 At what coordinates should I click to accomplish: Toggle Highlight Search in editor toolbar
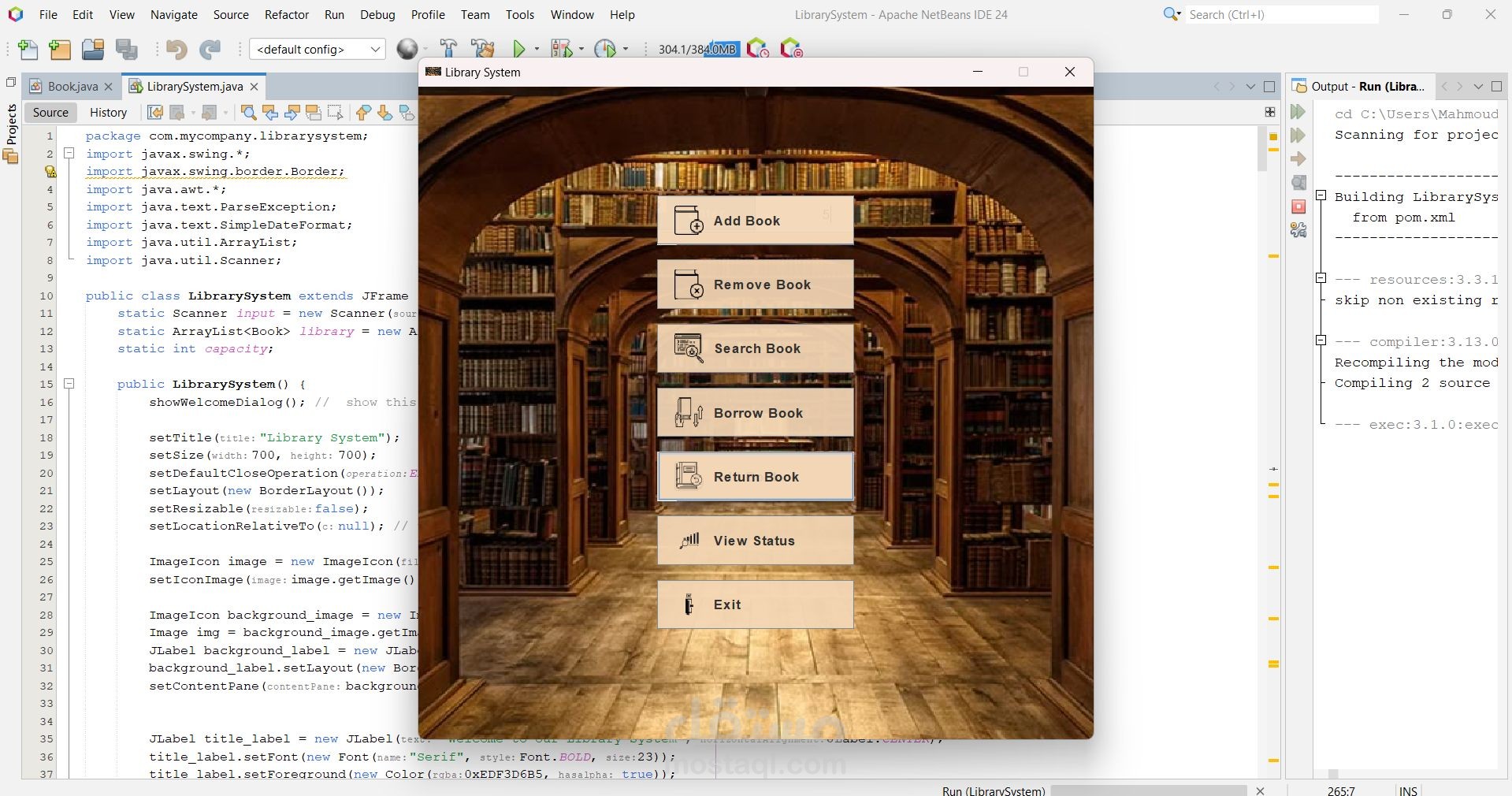[x=313, y=113]
